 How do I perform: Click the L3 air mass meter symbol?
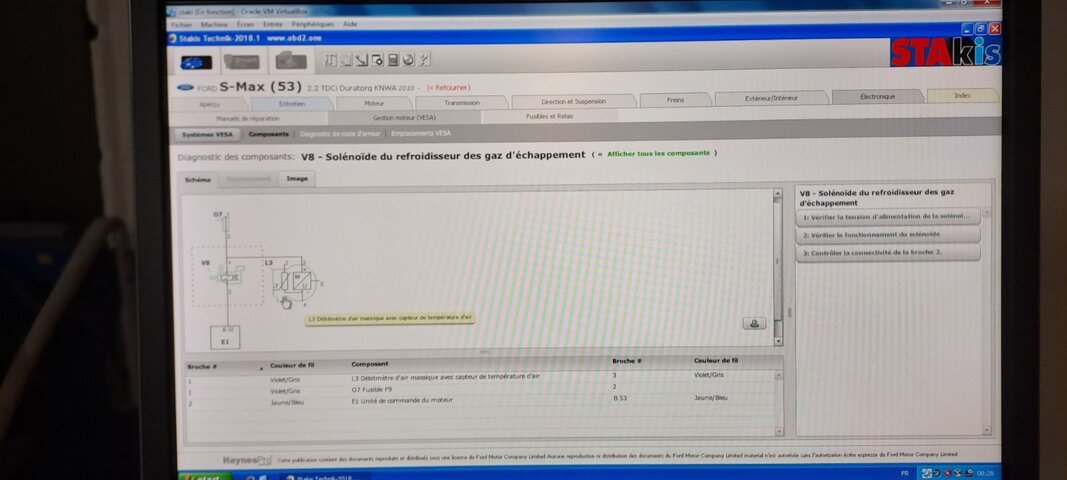tap(297, 280)
